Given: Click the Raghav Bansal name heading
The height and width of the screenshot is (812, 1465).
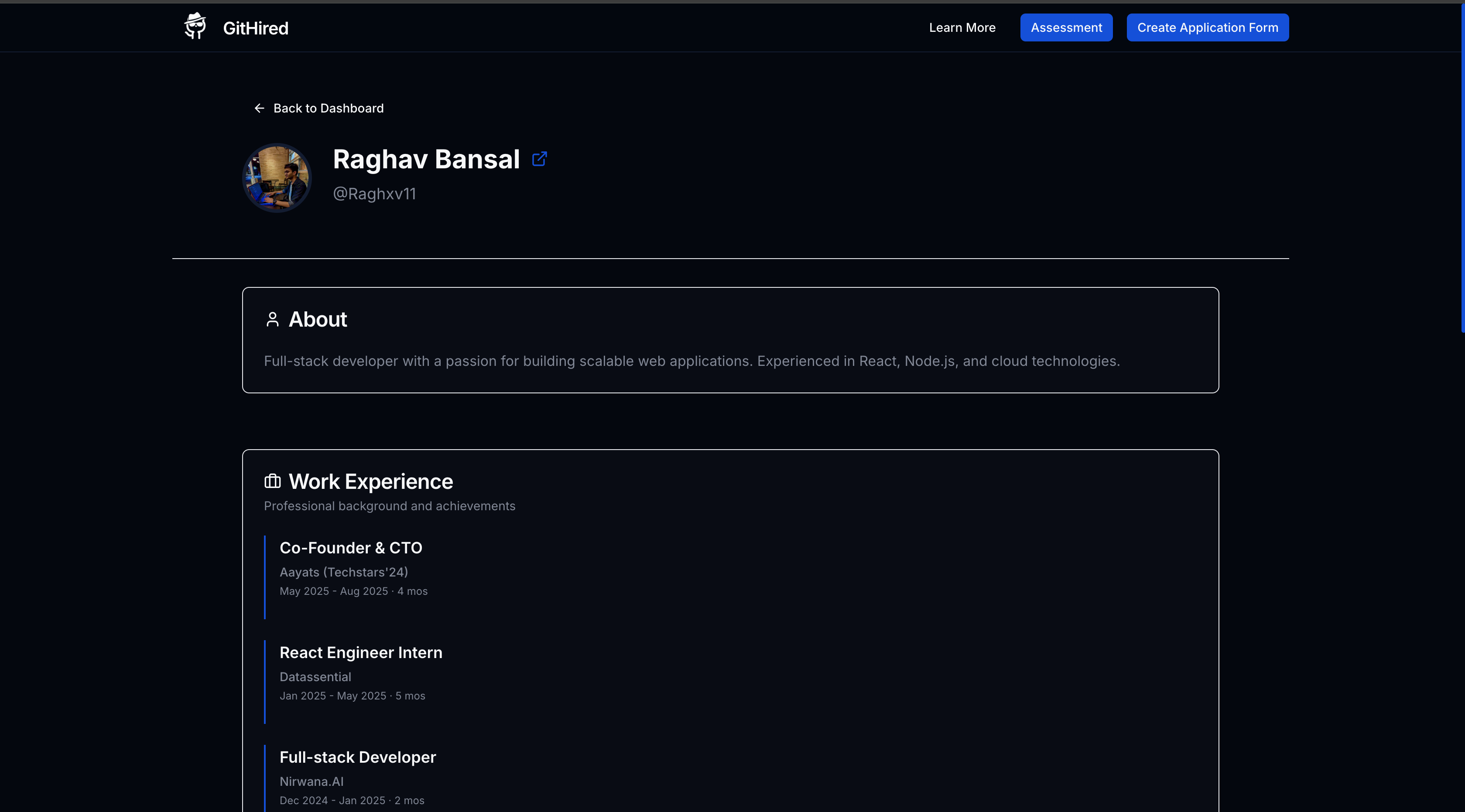Looking at the screenshot, I should (x=426, y=159).
